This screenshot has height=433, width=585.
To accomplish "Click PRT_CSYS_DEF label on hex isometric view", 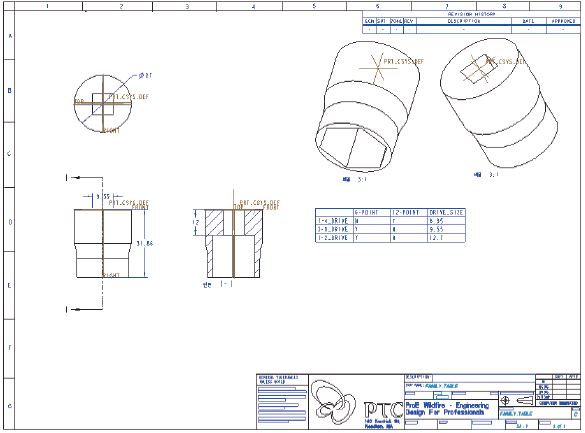I will tap(404, 62).
